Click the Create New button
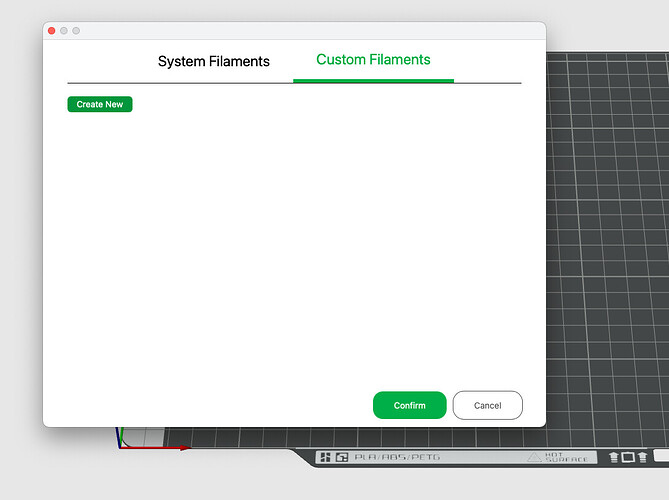This screenshot has width=669, height=500. point(100,104)
